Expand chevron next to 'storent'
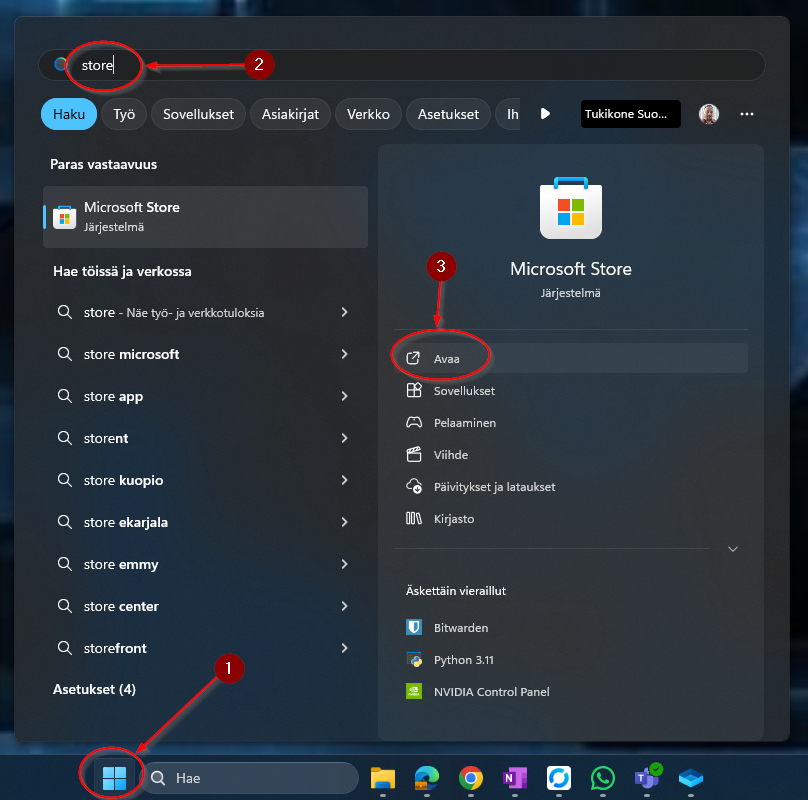 [x=344, y=438]
